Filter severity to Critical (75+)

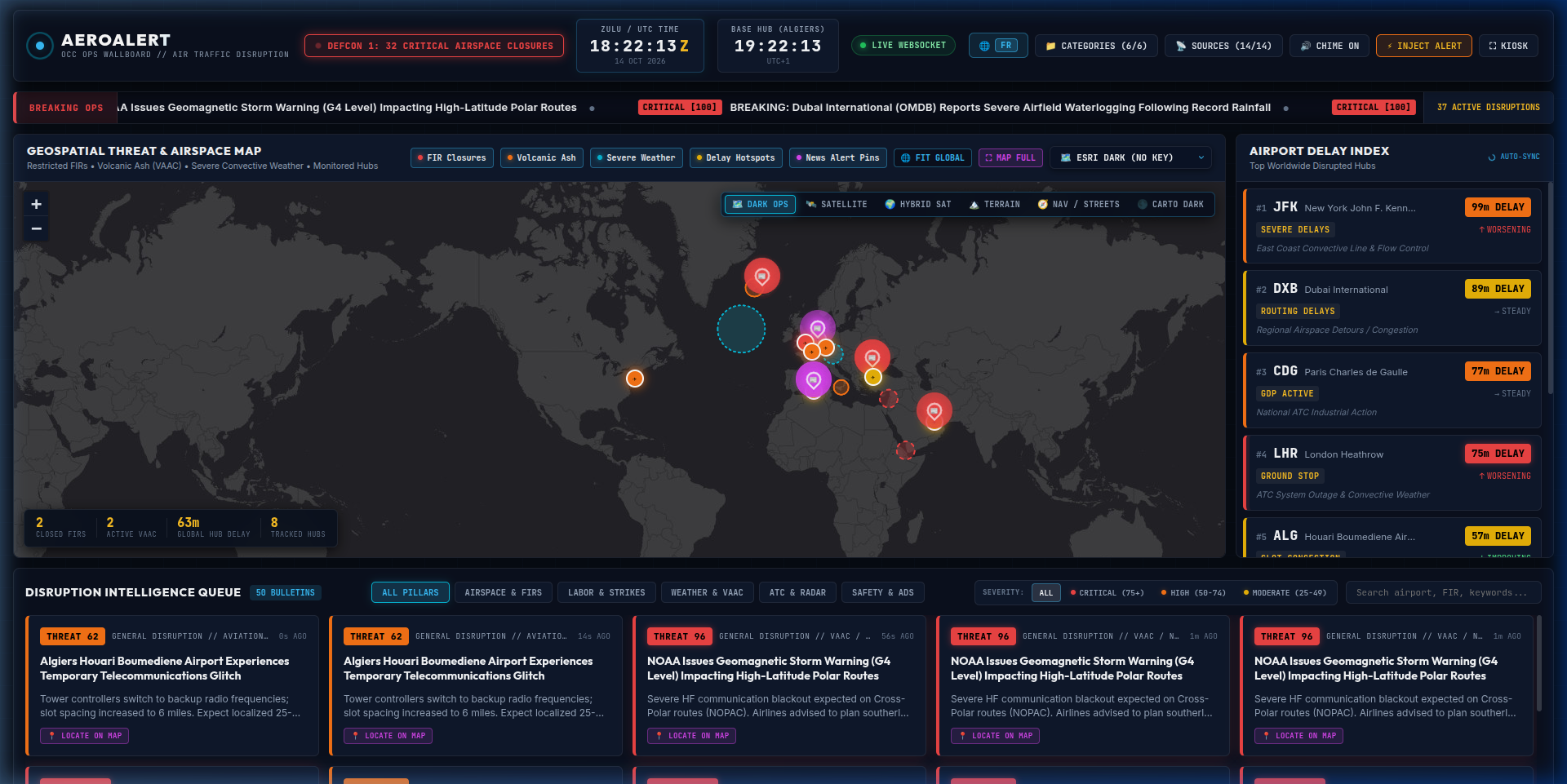click(1107, 593)
